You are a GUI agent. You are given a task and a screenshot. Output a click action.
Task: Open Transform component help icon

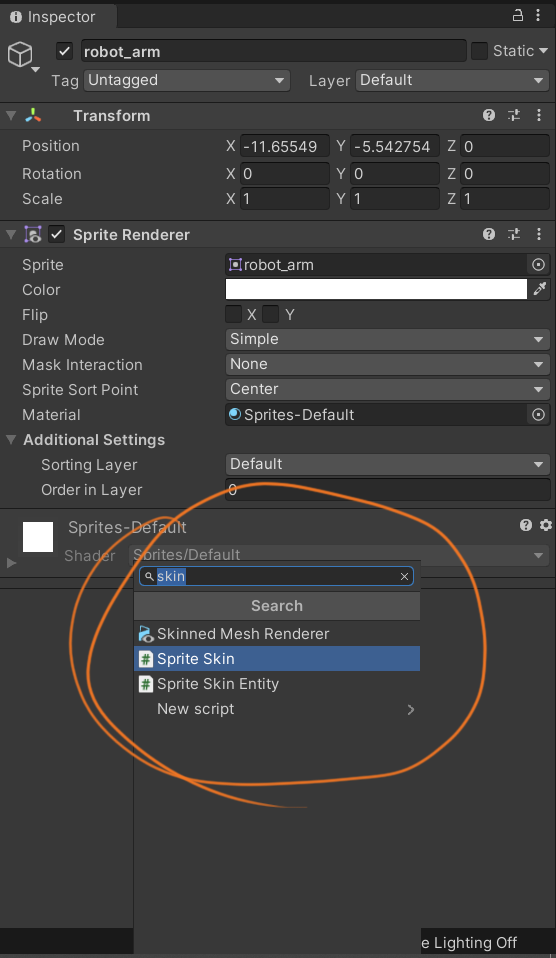489,115
